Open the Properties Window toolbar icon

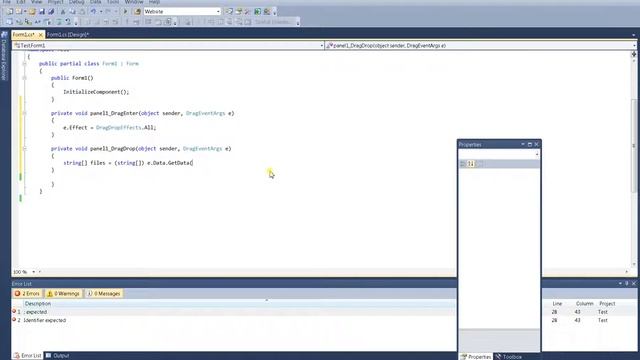238,11
